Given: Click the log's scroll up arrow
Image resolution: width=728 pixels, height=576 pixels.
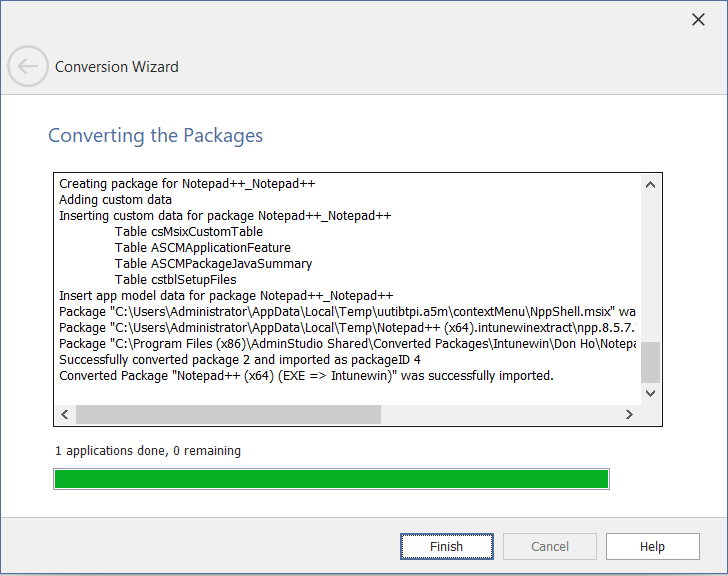Looking at the screenshot, I should tap(650, 184).
